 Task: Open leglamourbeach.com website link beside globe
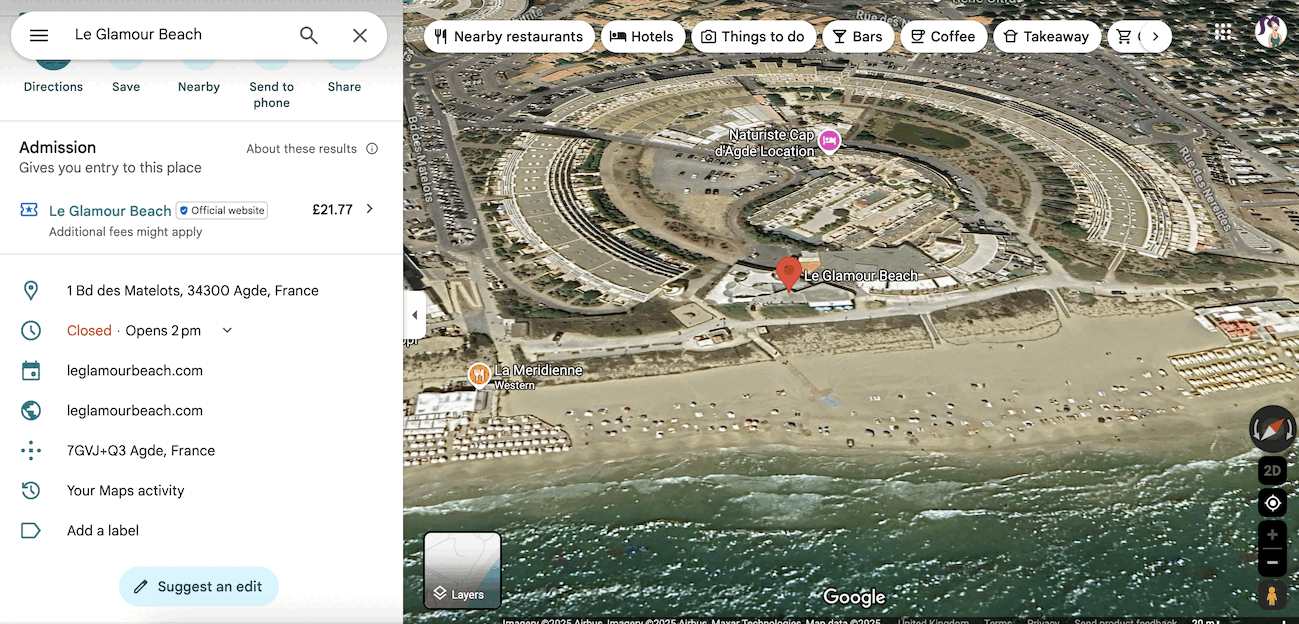pyautogui.click(x=135, y=411)
